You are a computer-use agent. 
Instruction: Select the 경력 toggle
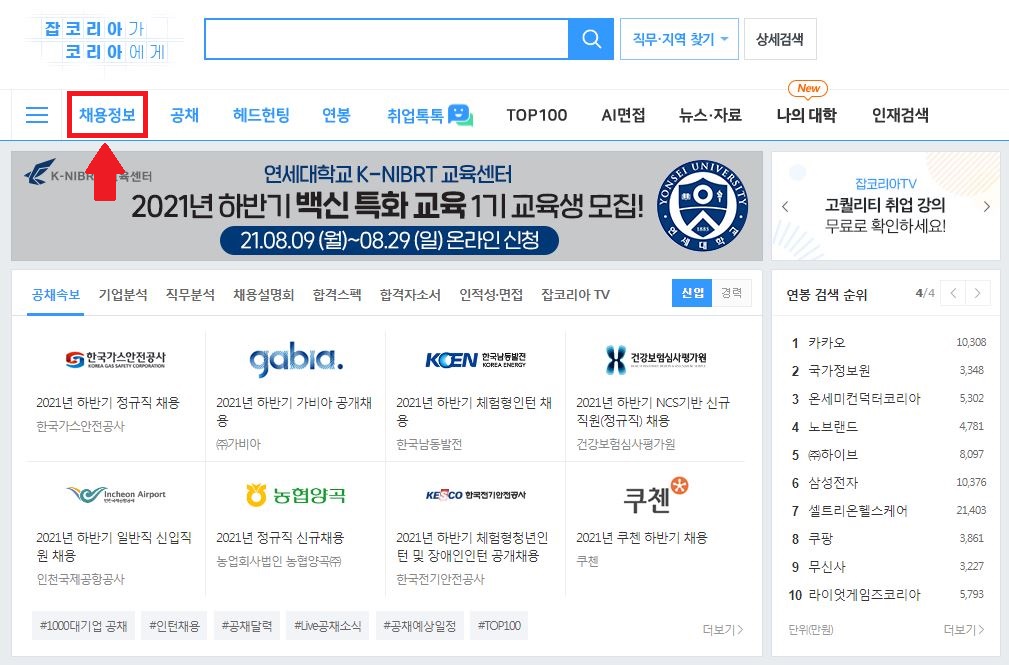tap(732, 293)
